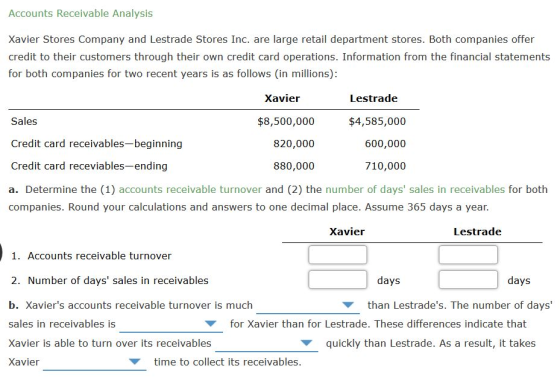Click '2. Number of days' sales in receivables' label
Viewport: 560px width, 392px height.
pyautogui.click(x=110, y=281)
